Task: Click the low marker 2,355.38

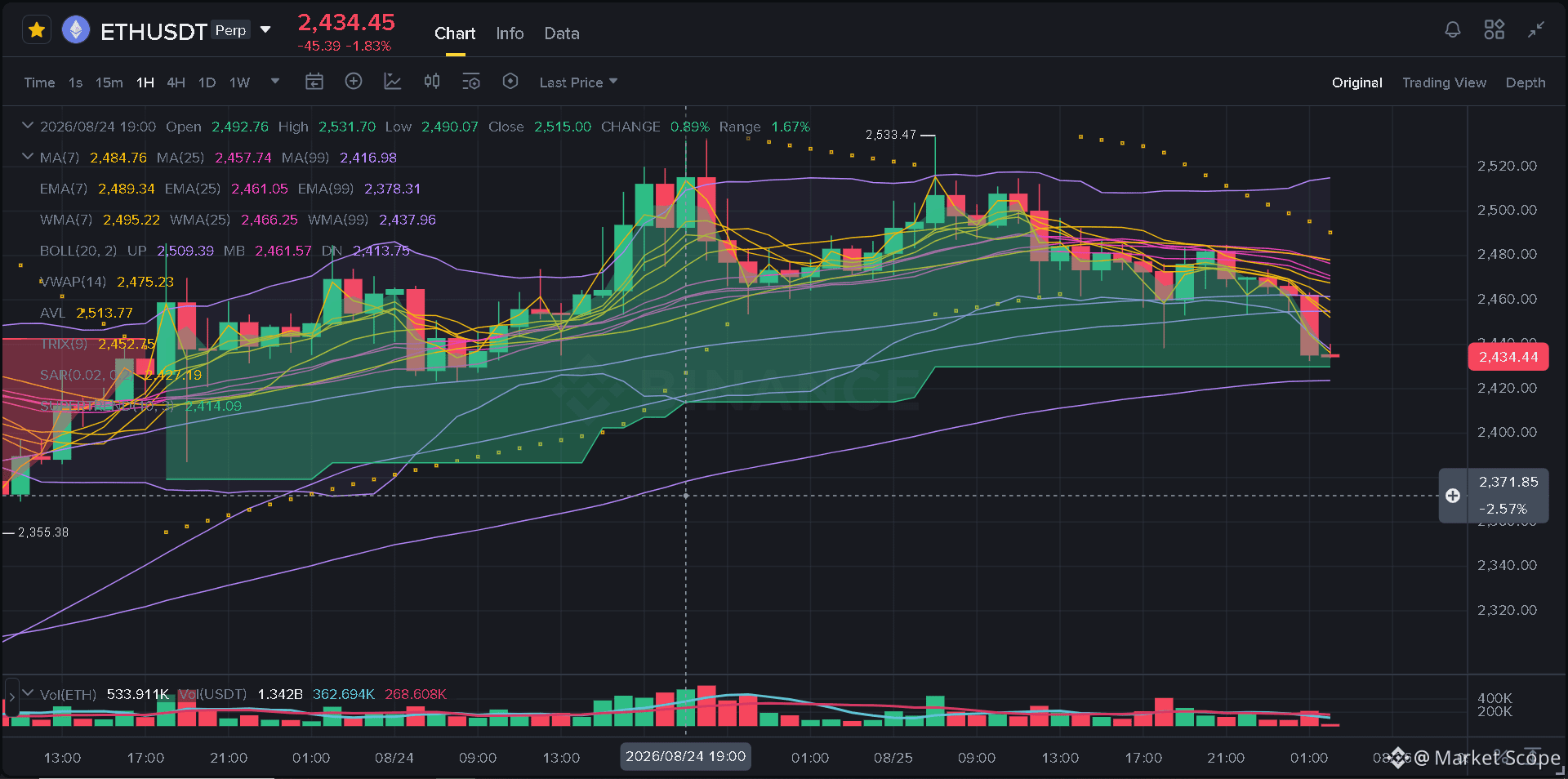Action: [43, 532]
